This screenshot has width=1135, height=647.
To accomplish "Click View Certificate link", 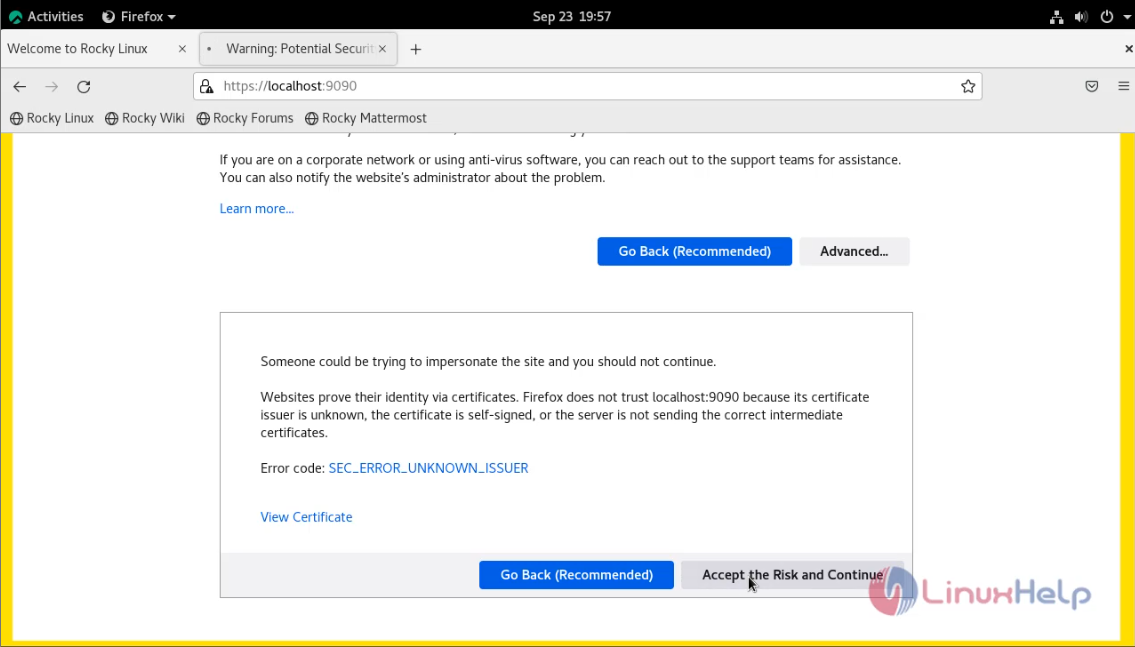I will (x=306, y=517).
